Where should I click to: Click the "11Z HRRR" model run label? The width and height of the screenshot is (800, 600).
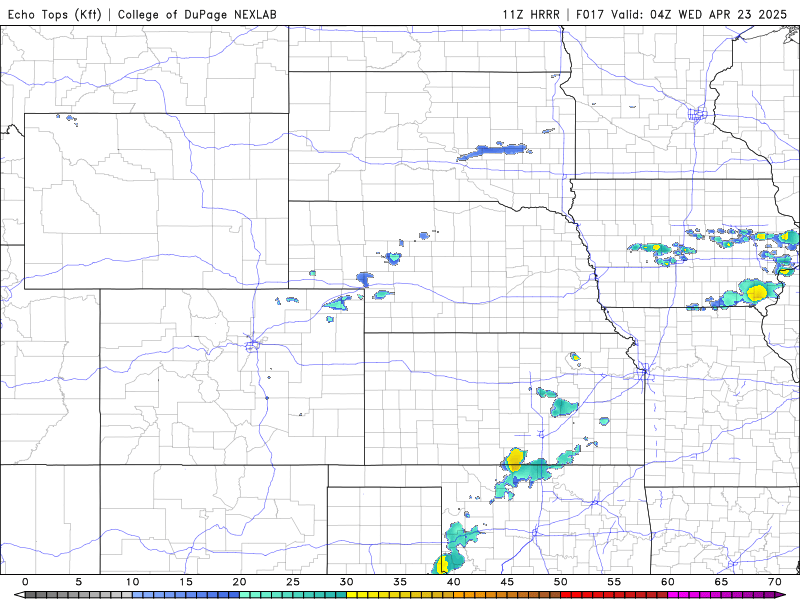click(531, 14)
